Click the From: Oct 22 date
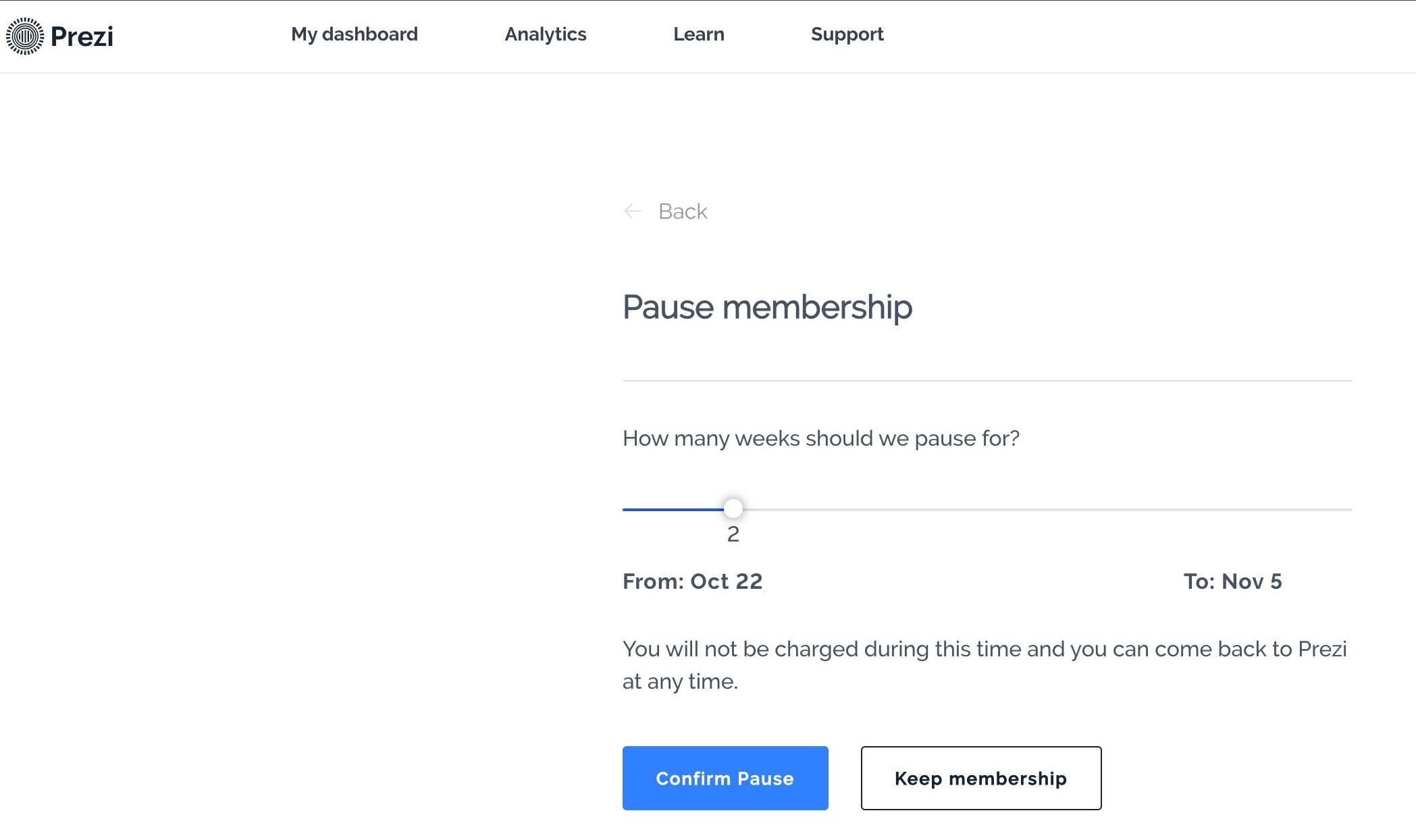 point(692,581)
